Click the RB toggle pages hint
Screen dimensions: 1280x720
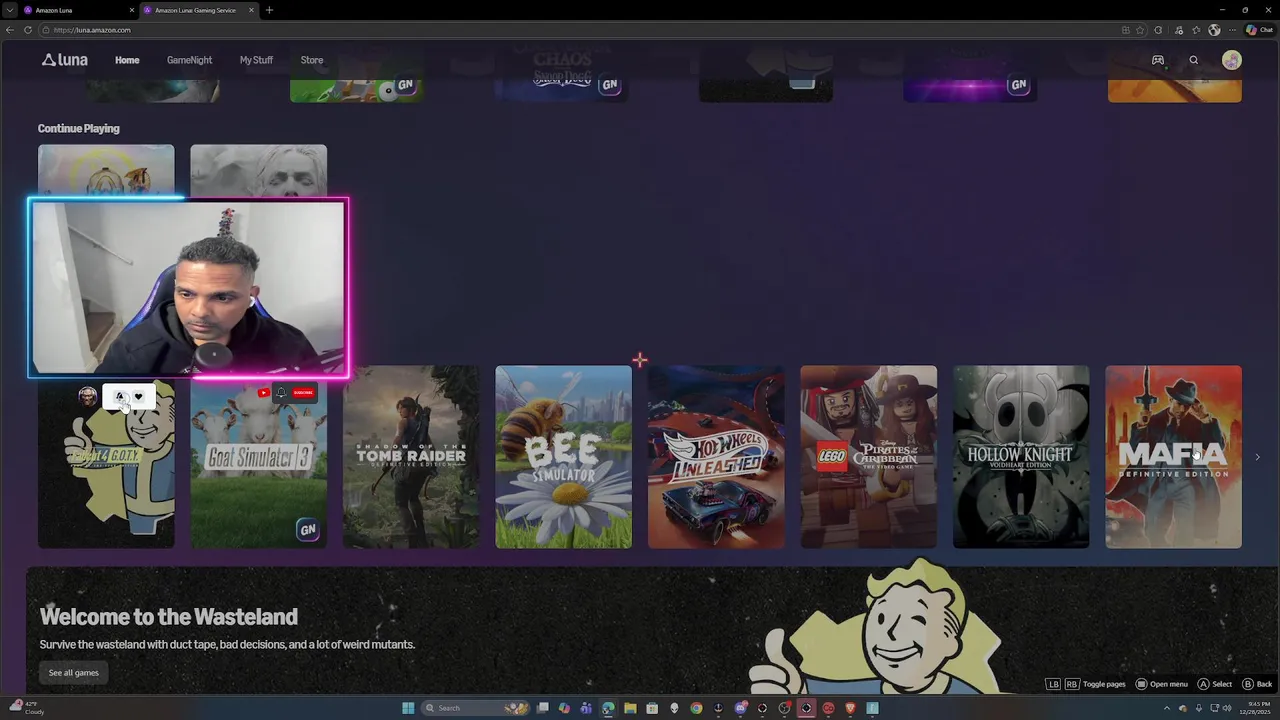1071,684
